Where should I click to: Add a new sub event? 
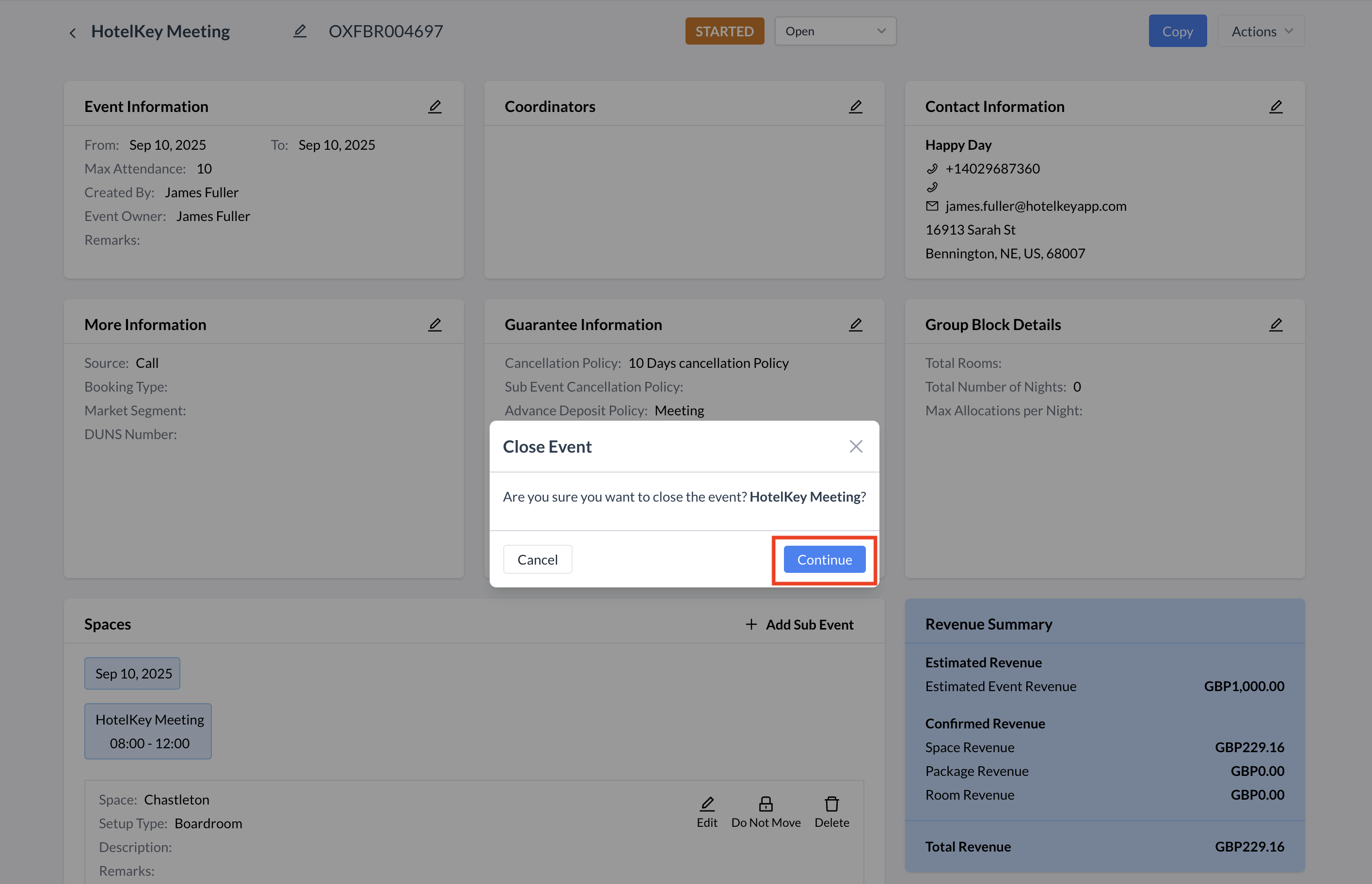799,624
